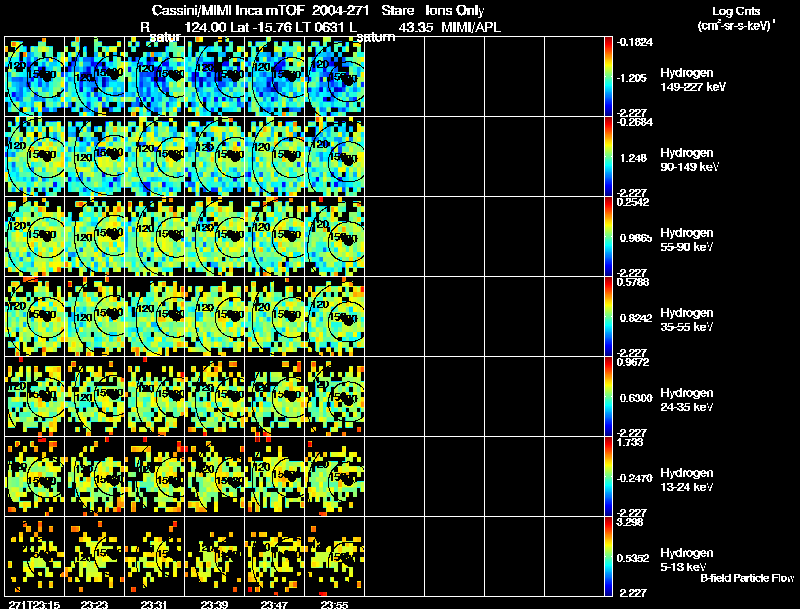Click the '23:23' time label
Image resolution: width=800 pixels, height=609 pixels.
pyautogui.click(x=94, y=605)
